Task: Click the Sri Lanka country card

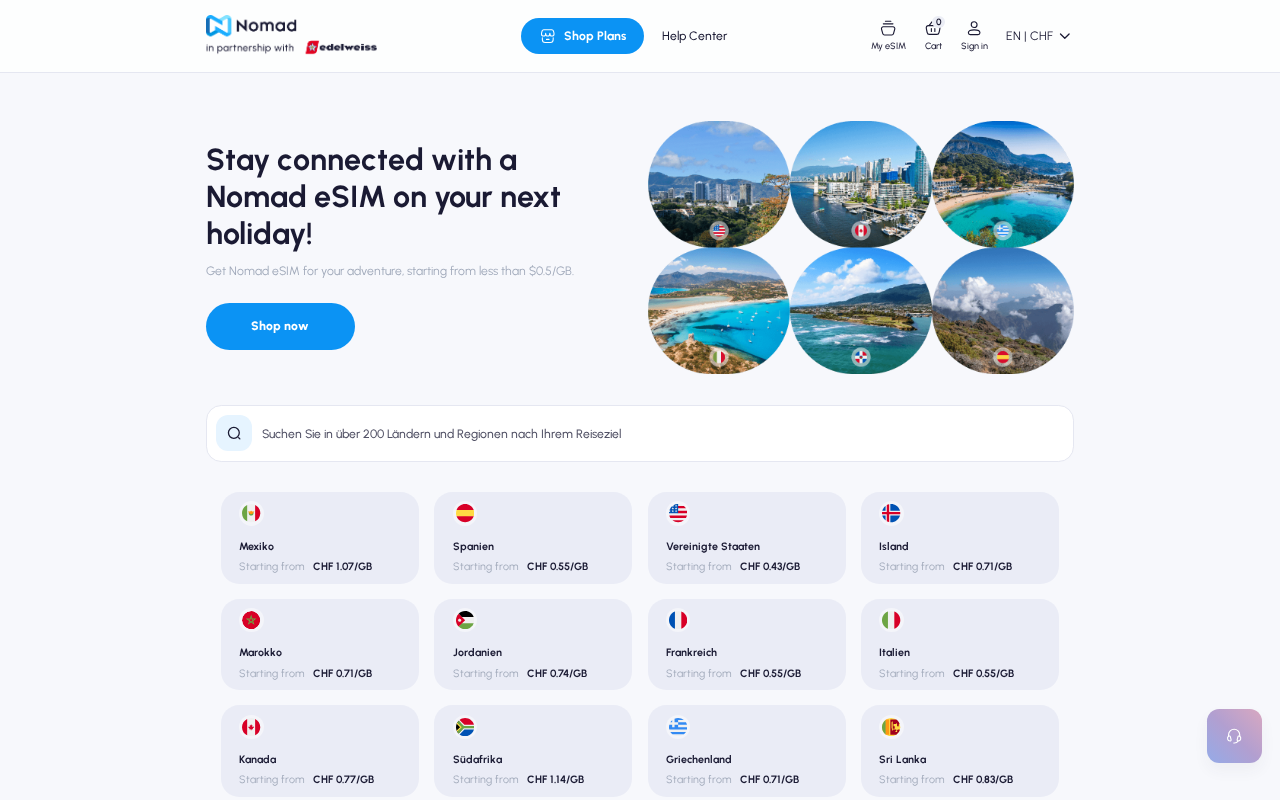Action: [x=960, y=751]
